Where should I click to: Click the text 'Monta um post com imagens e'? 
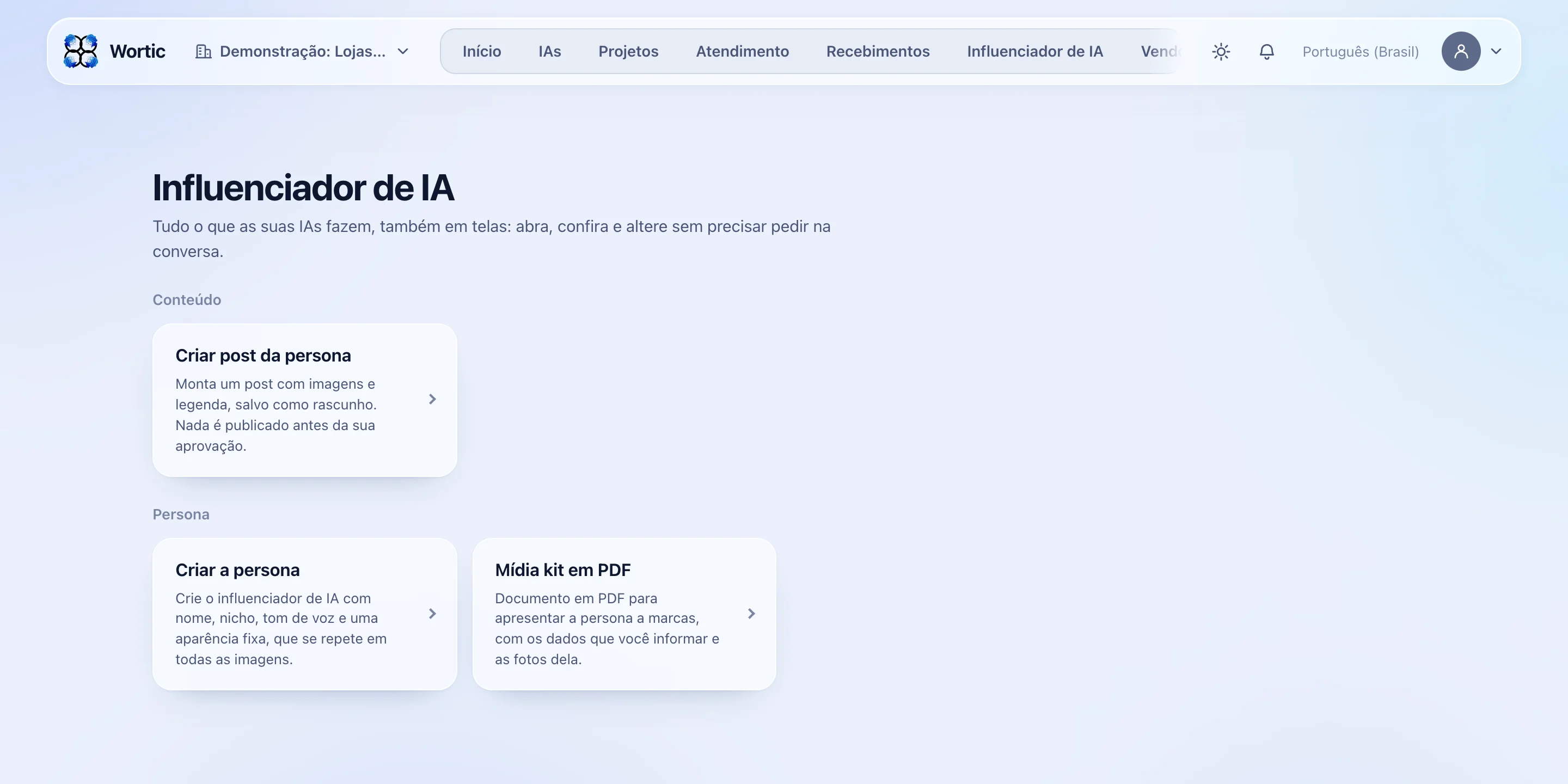click(x=275, y=384)
